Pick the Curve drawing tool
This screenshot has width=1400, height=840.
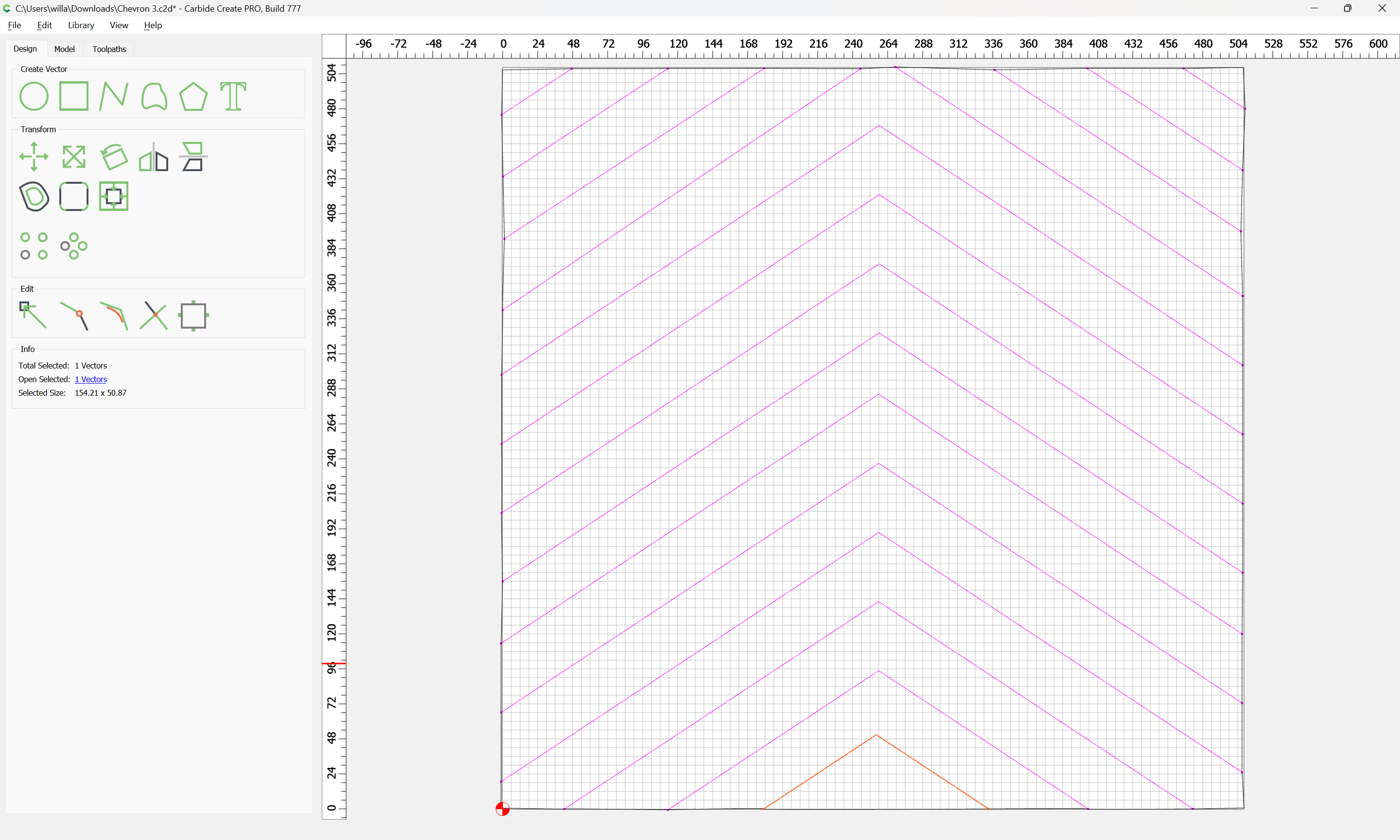(x=154, y=96)
